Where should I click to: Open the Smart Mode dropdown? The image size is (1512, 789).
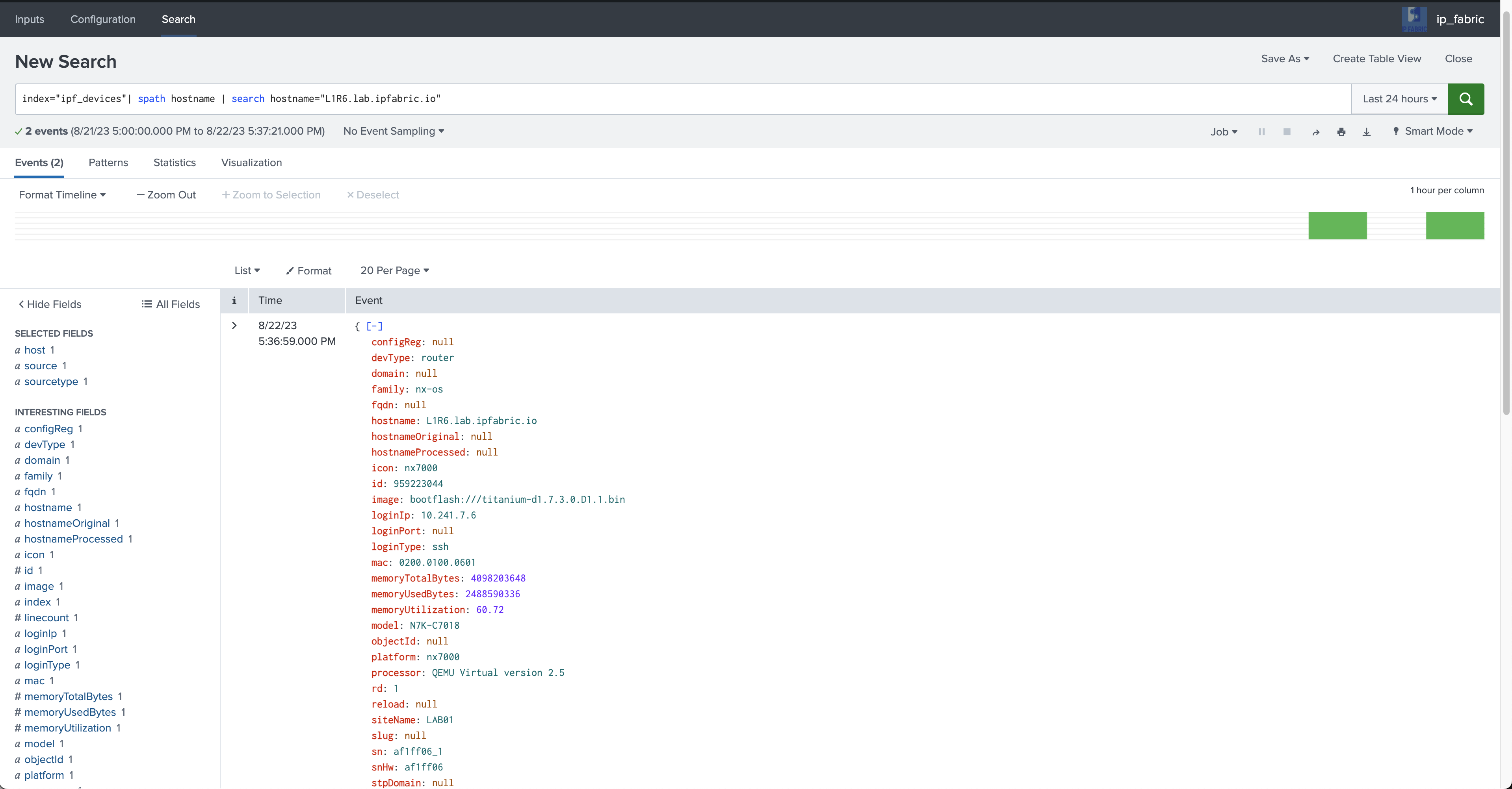pyautogui.click(x=1433, y=131)
